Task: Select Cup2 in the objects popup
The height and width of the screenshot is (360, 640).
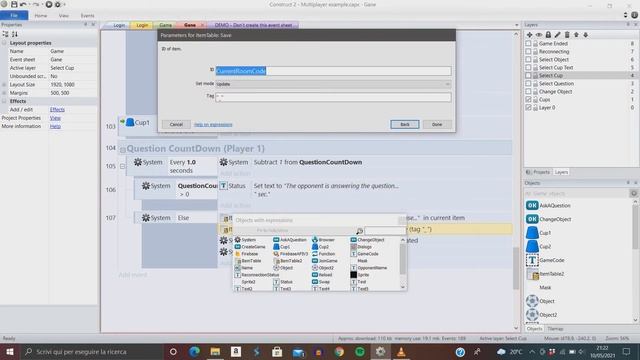Action: pos(320,247)
